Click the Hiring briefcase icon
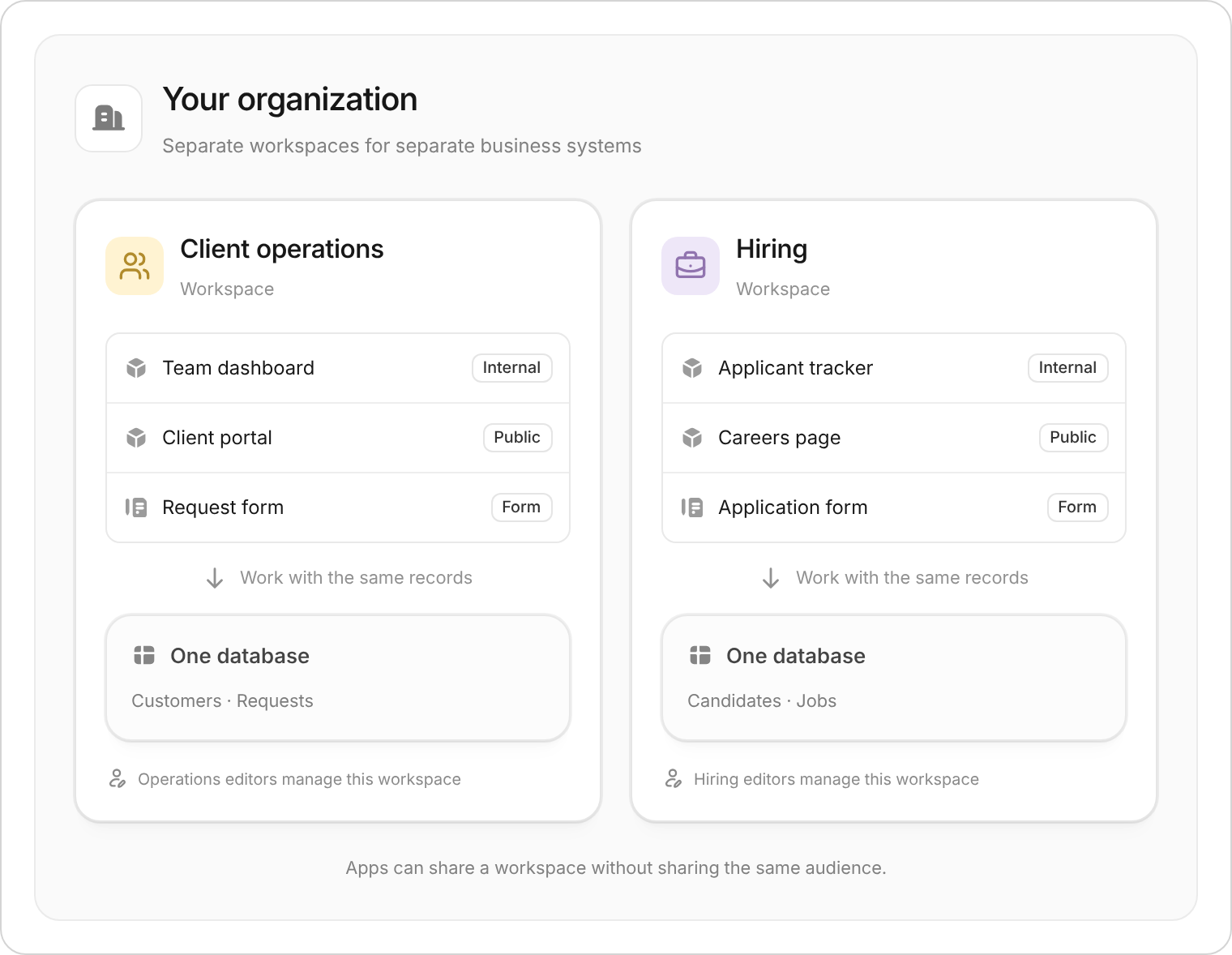1232x955 pixels. click(691, 266)
